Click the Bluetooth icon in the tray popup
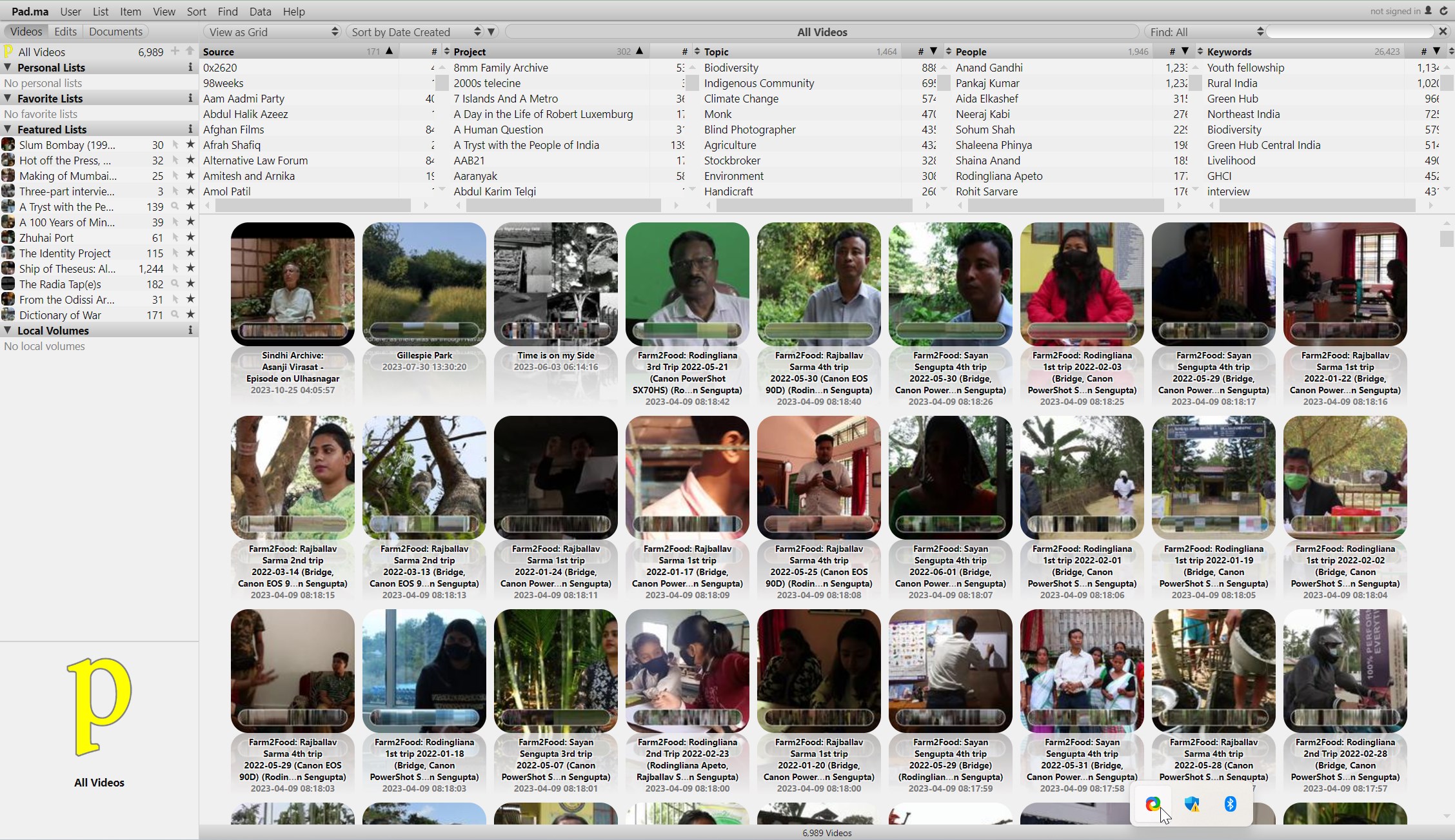Screen dimensions: 1455x840 pos(1230,803)
